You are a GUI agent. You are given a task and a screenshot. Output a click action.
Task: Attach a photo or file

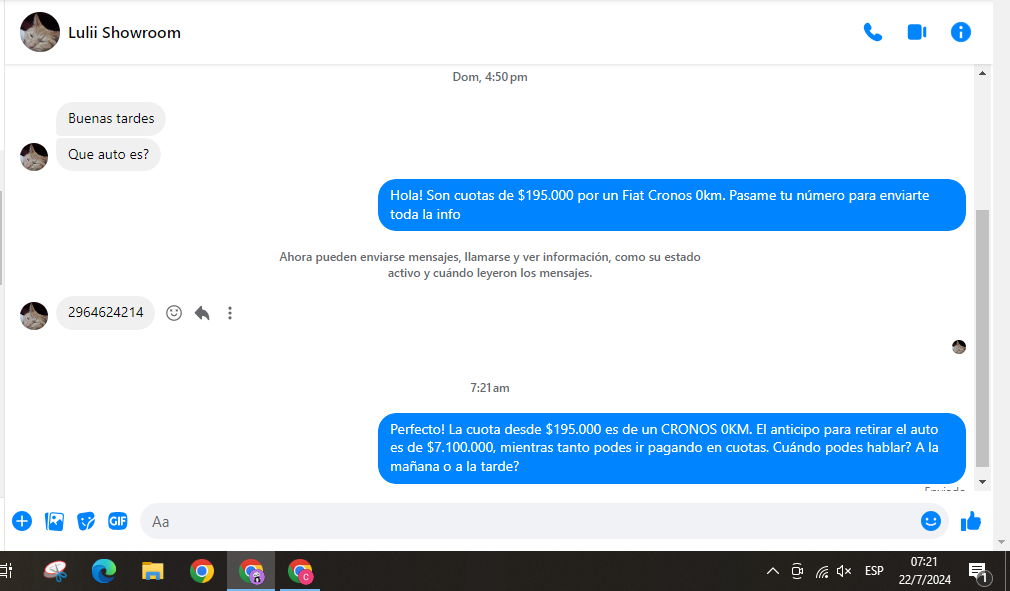point(54,521)
